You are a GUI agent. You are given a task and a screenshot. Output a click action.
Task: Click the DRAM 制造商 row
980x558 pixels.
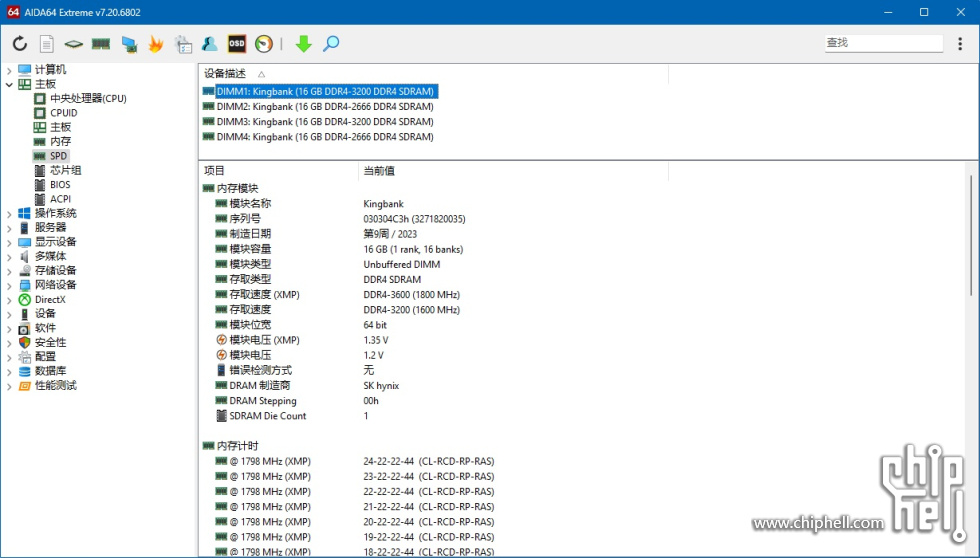click(x=307, y=386)
